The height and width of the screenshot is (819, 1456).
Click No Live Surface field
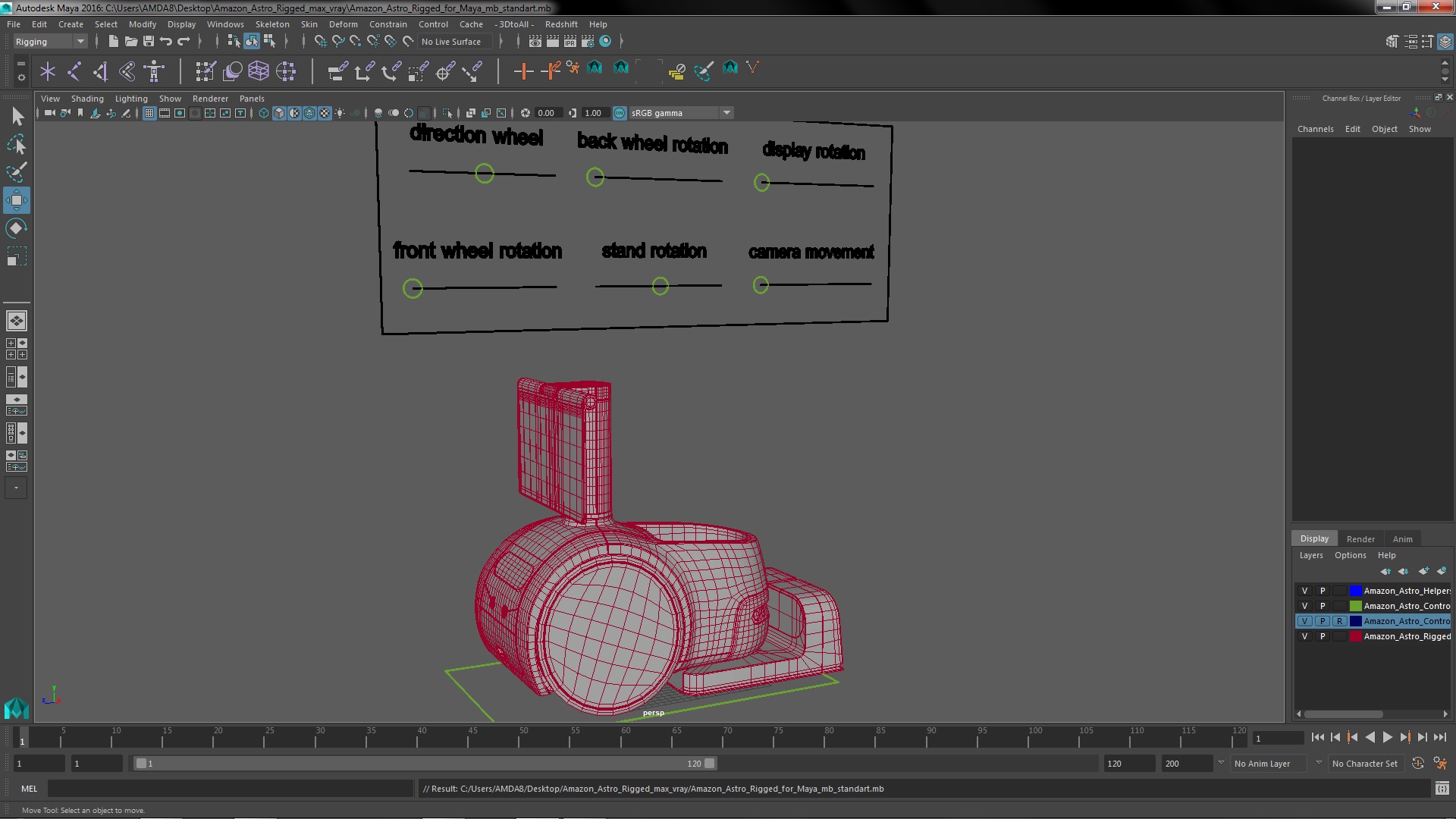[x=453, y=42]
